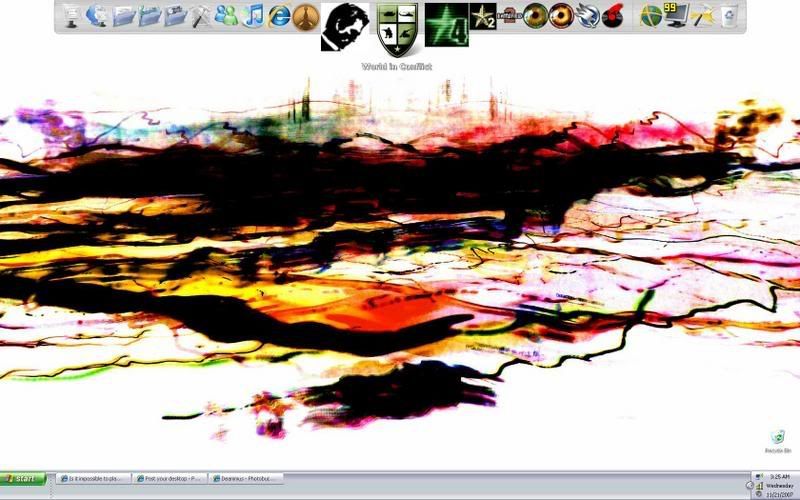The image size is (800, 500).
Task: Launch the silver winged emblem icon
Action: tap(588, 16)
